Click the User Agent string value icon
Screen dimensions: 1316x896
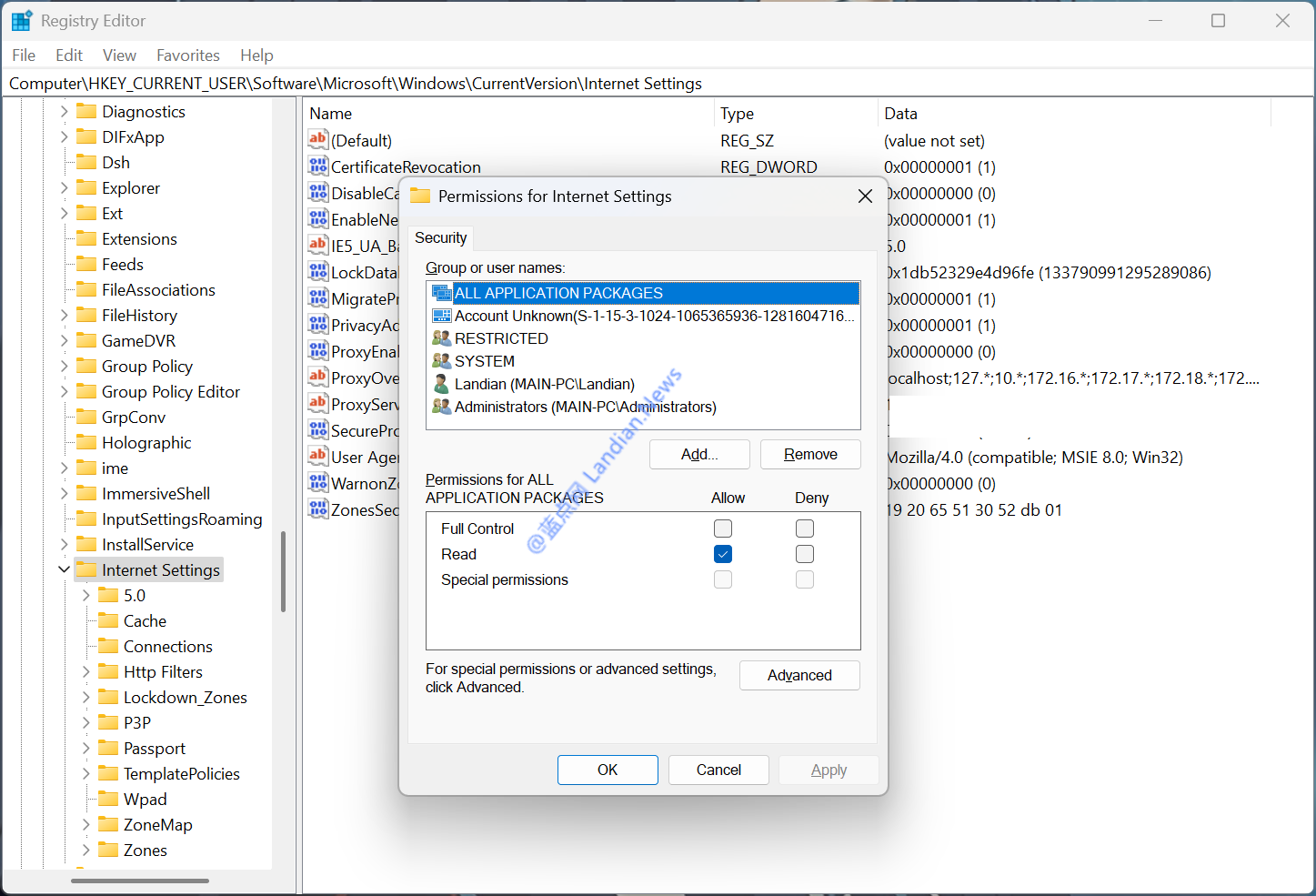tap(317, 456)
